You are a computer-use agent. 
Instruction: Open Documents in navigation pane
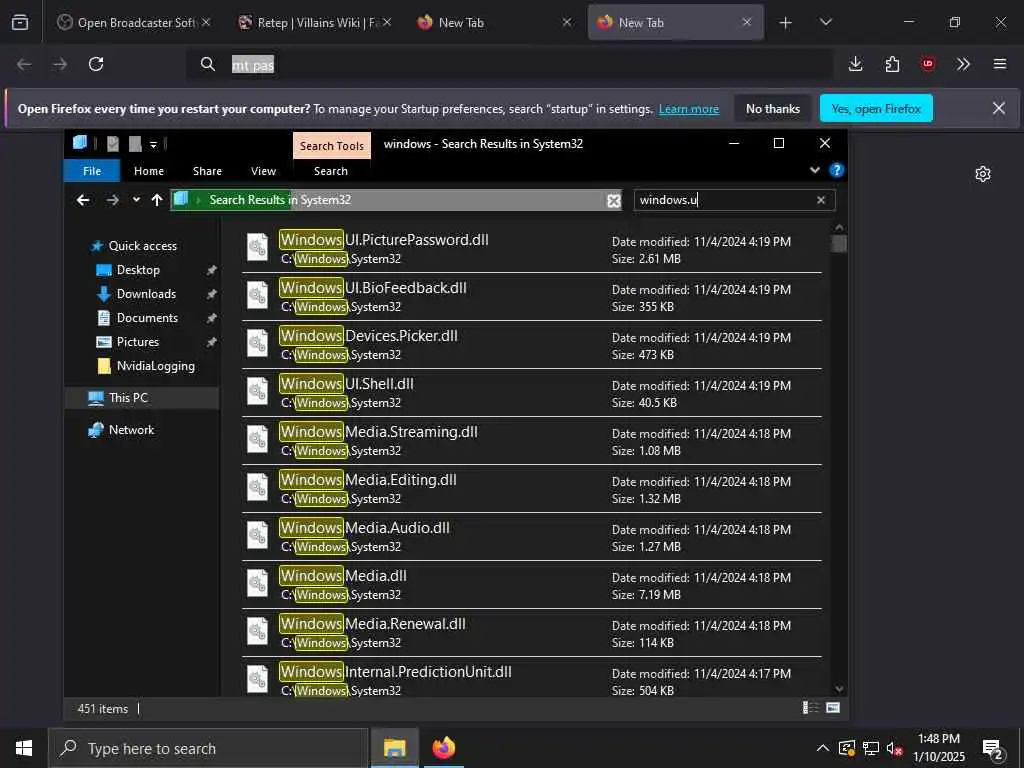pos(147,318)
